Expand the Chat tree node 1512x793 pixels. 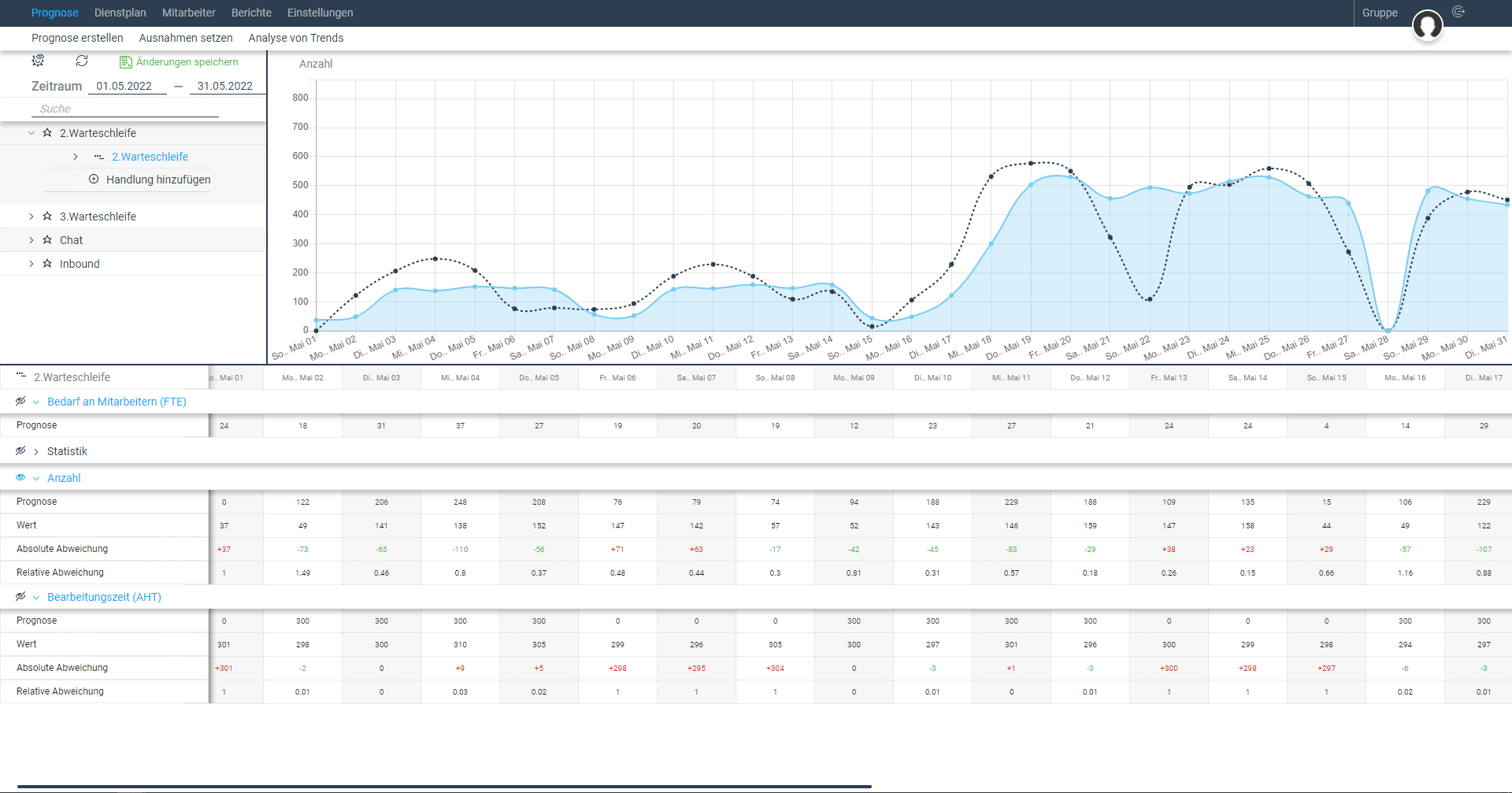pos(31,240)
